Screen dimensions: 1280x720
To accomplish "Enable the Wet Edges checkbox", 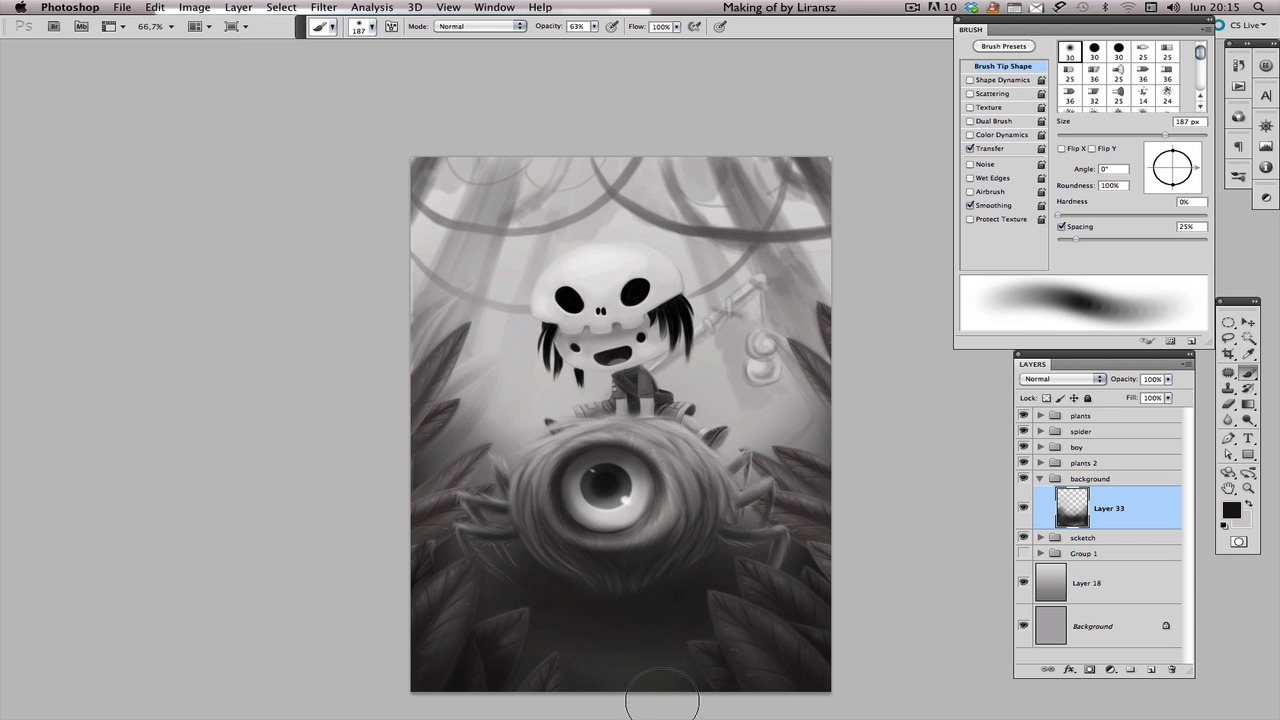I will 970,178.
